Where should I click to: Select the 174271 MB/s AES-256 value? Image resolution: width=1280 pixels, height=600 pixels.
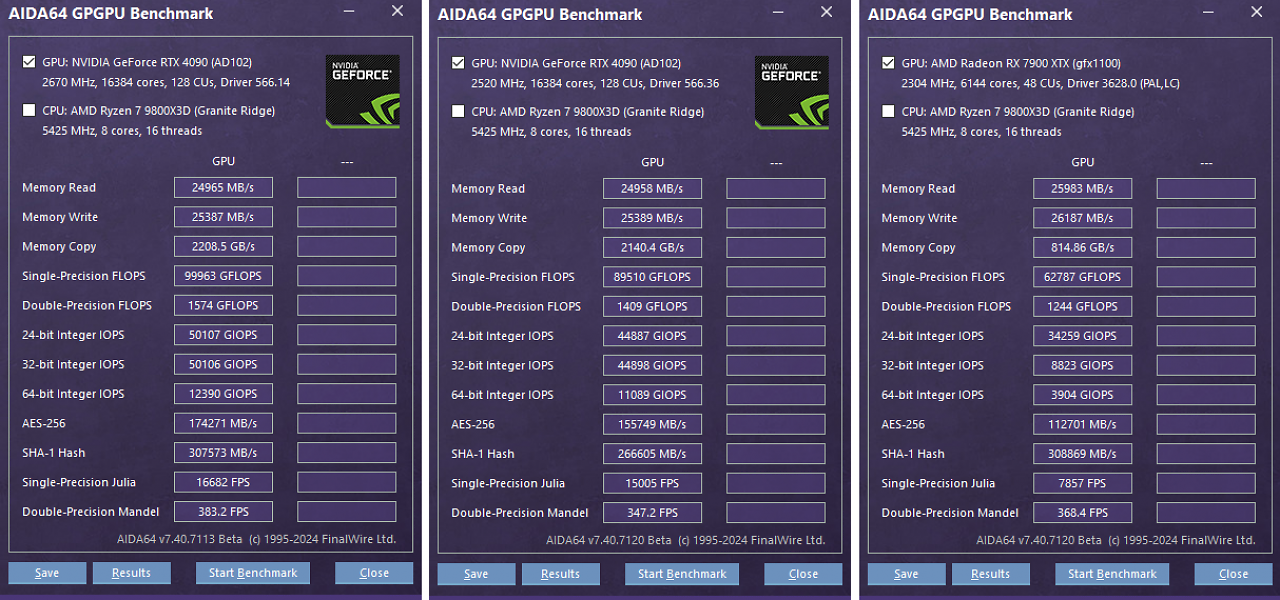pyautogui.click(x=223, y=423)
